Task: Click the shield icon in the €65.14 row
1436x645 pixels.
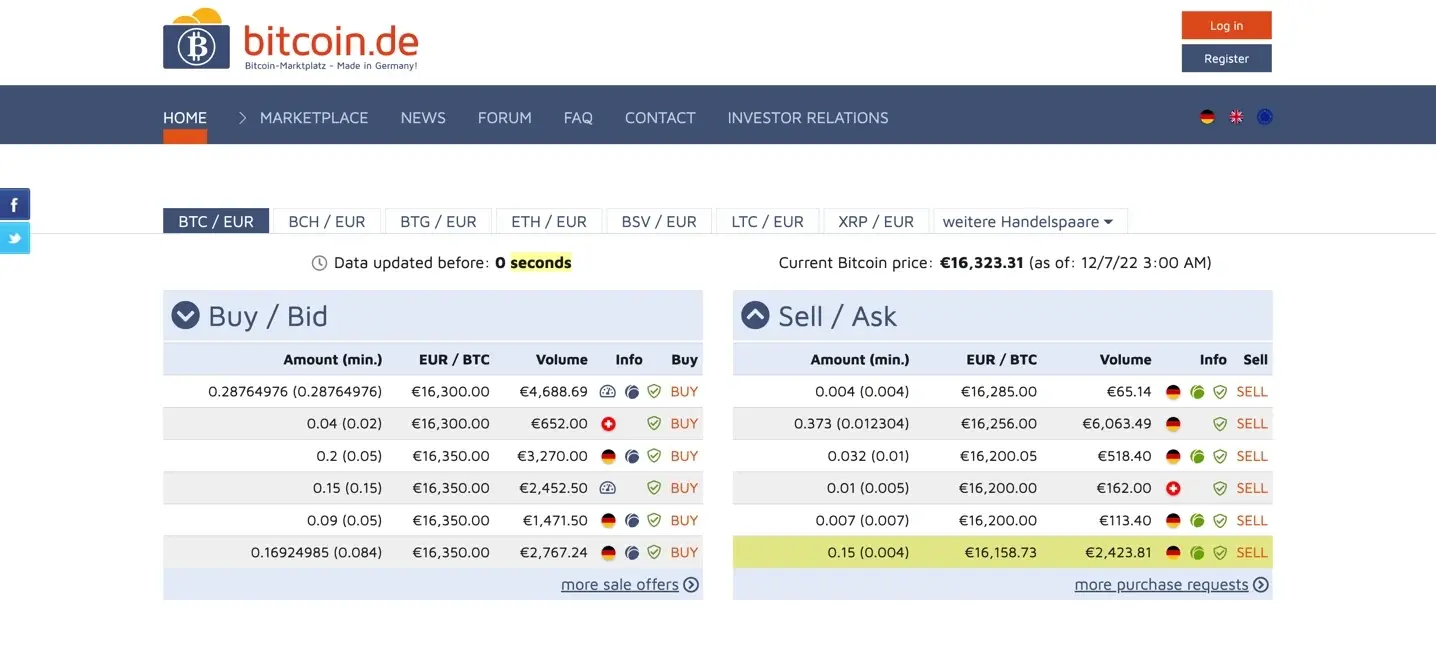Action: (1220, 392)
